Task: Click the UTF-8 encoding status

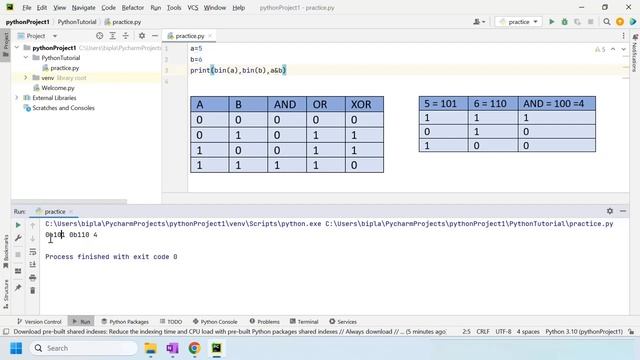Action: pos(503,332)
